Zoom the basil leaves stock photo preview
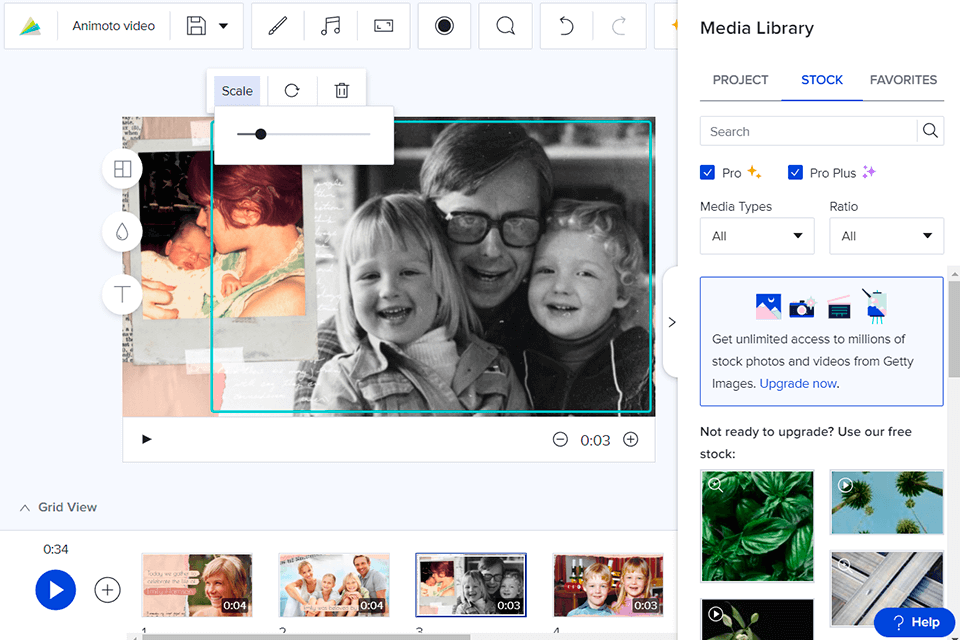This screenshot has height=640, width=960. coord(716,485)
